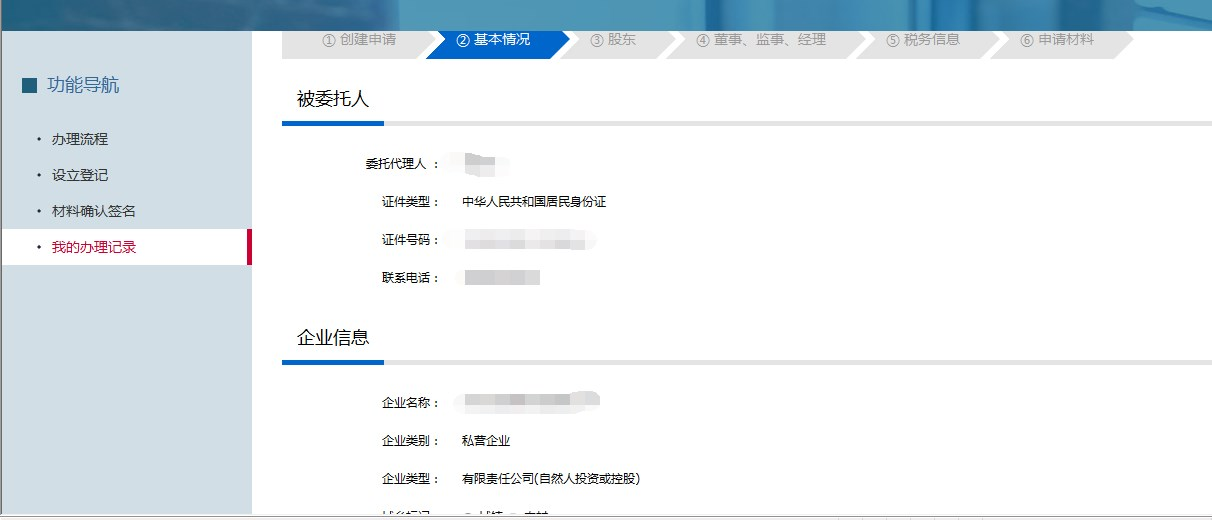Click the 企业信息 section heading
This screenshot has height=520, width=1212.
coord(334,337)
